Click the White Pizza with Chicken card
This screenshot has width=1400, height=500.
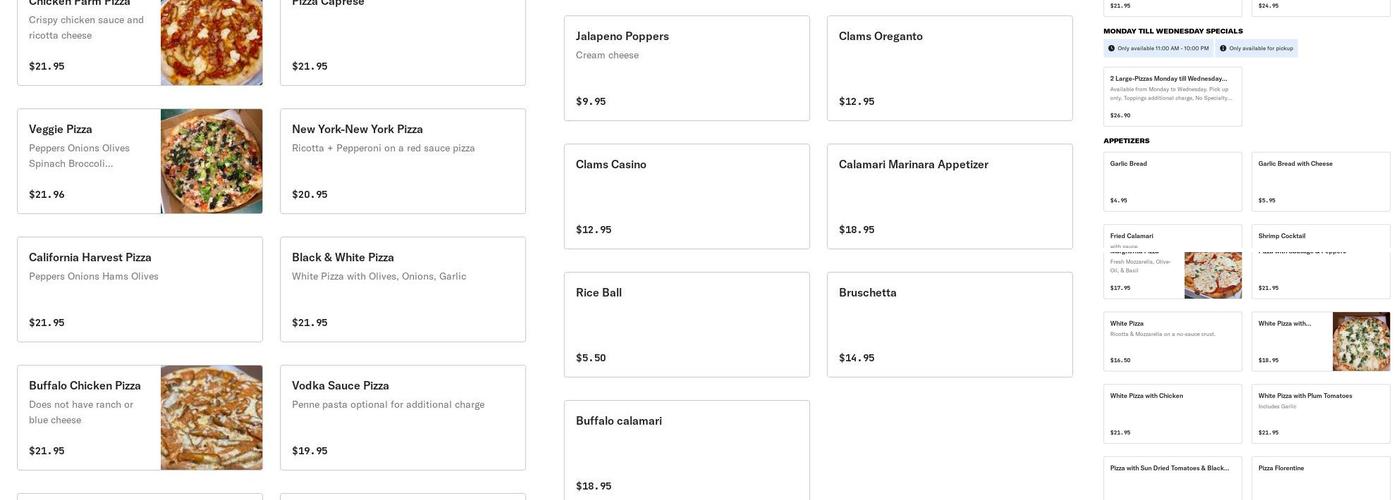(x=1172, y=413)
